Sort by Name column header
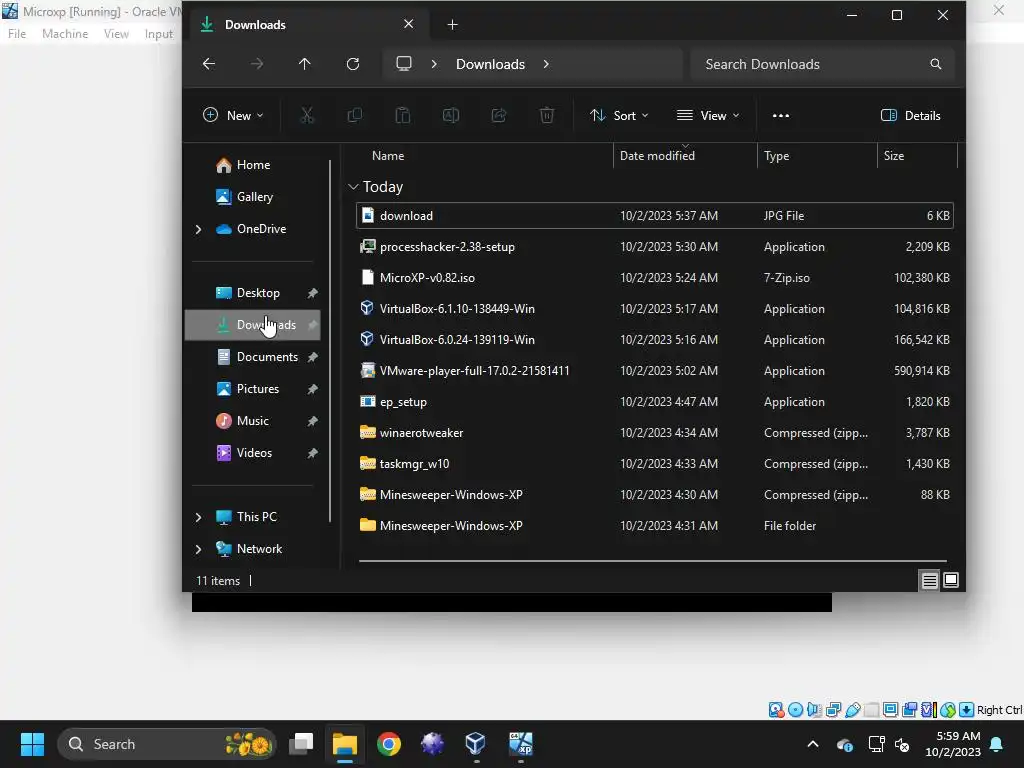Screen dimensions: 1024x768 click(388, 156)
